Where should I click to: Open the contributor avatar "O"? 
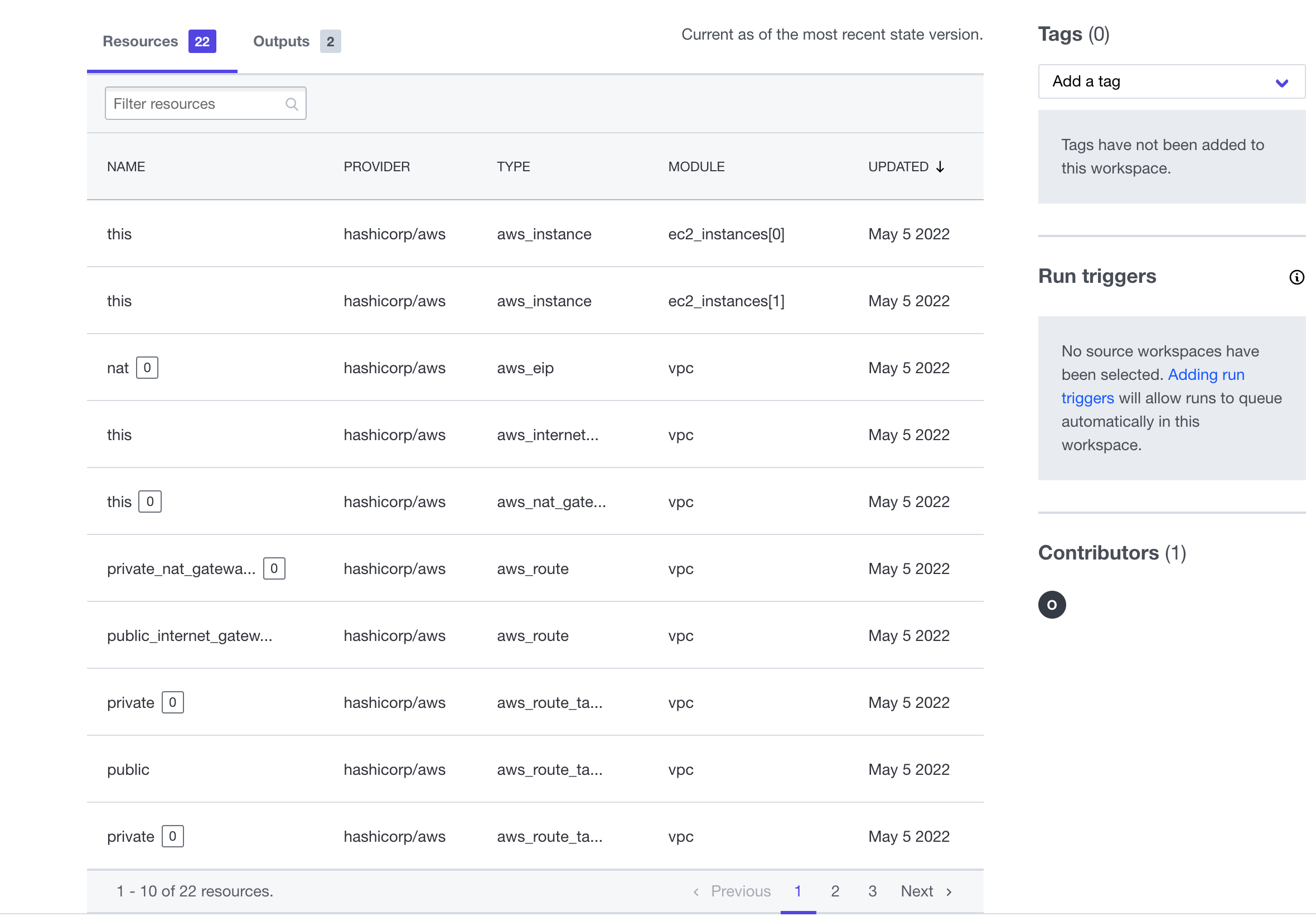tap(1052, 605)
